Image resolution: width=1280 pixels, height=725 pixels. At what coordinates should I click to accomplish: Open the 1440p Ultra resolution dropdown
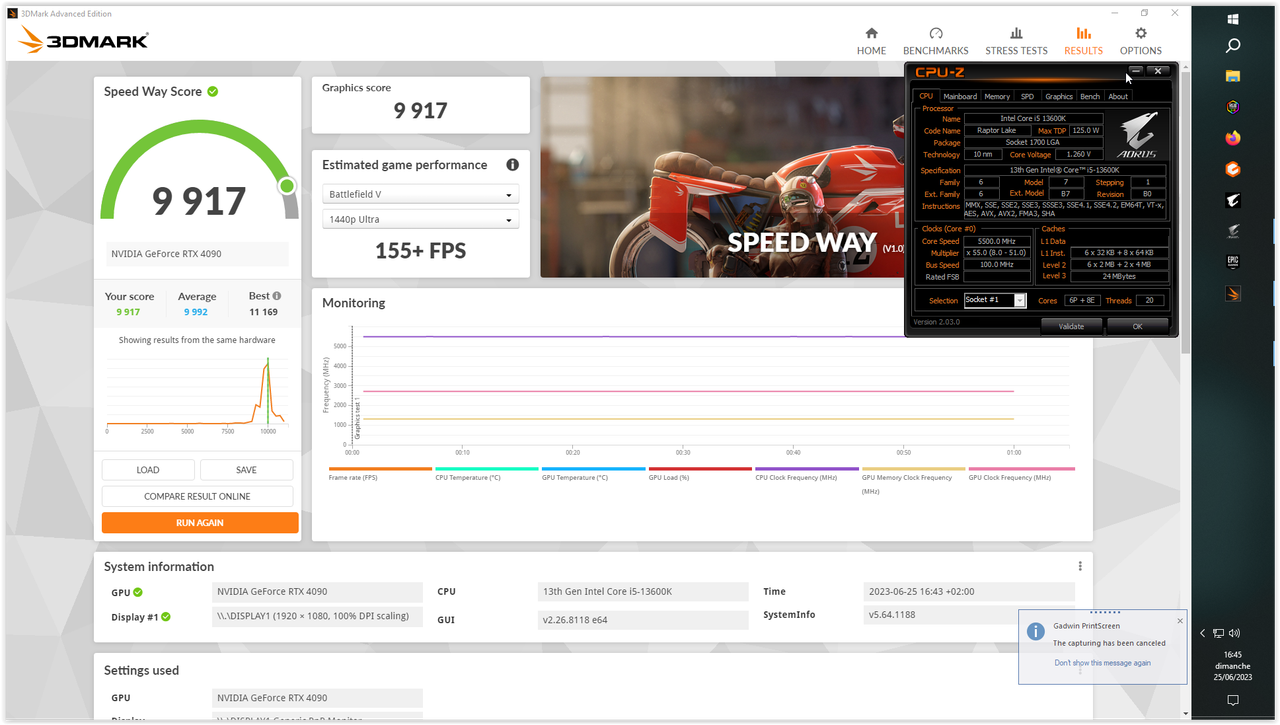click(x=420, y=220)
